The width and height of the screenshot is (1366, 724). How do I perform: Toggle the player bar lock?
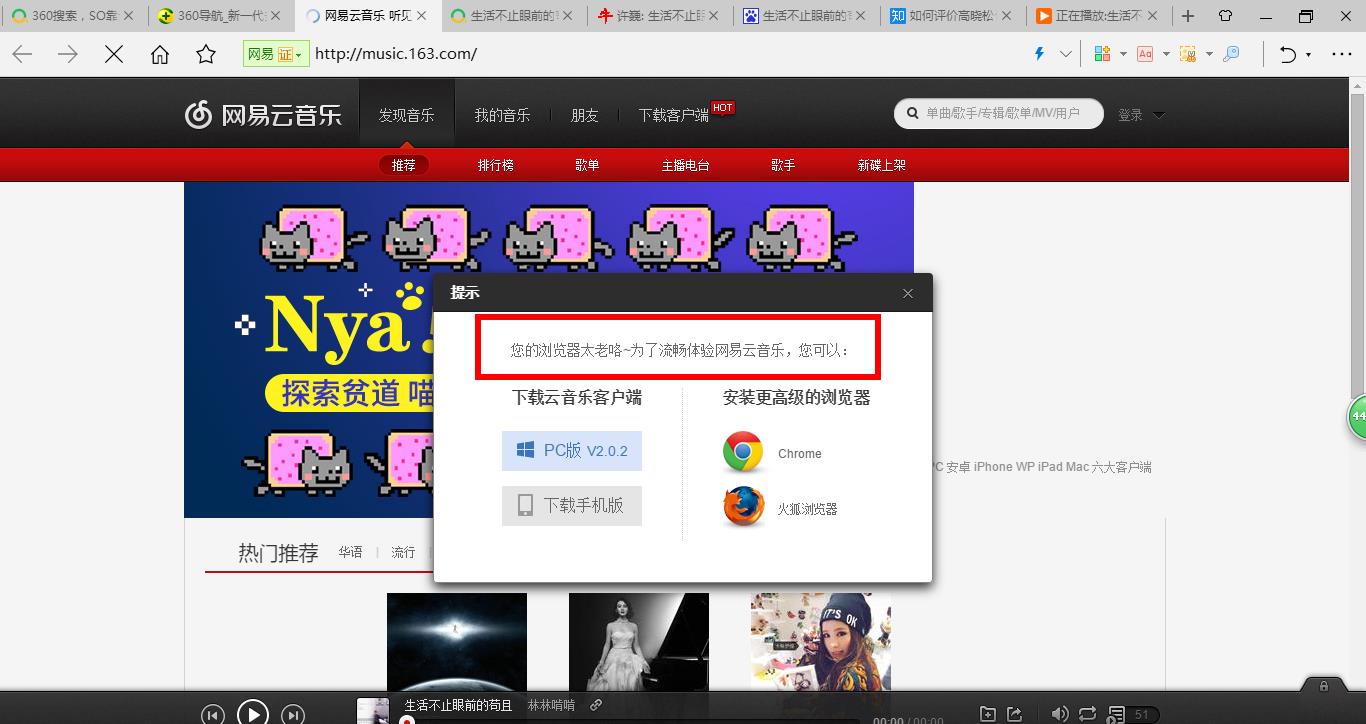click(1324, 686)
